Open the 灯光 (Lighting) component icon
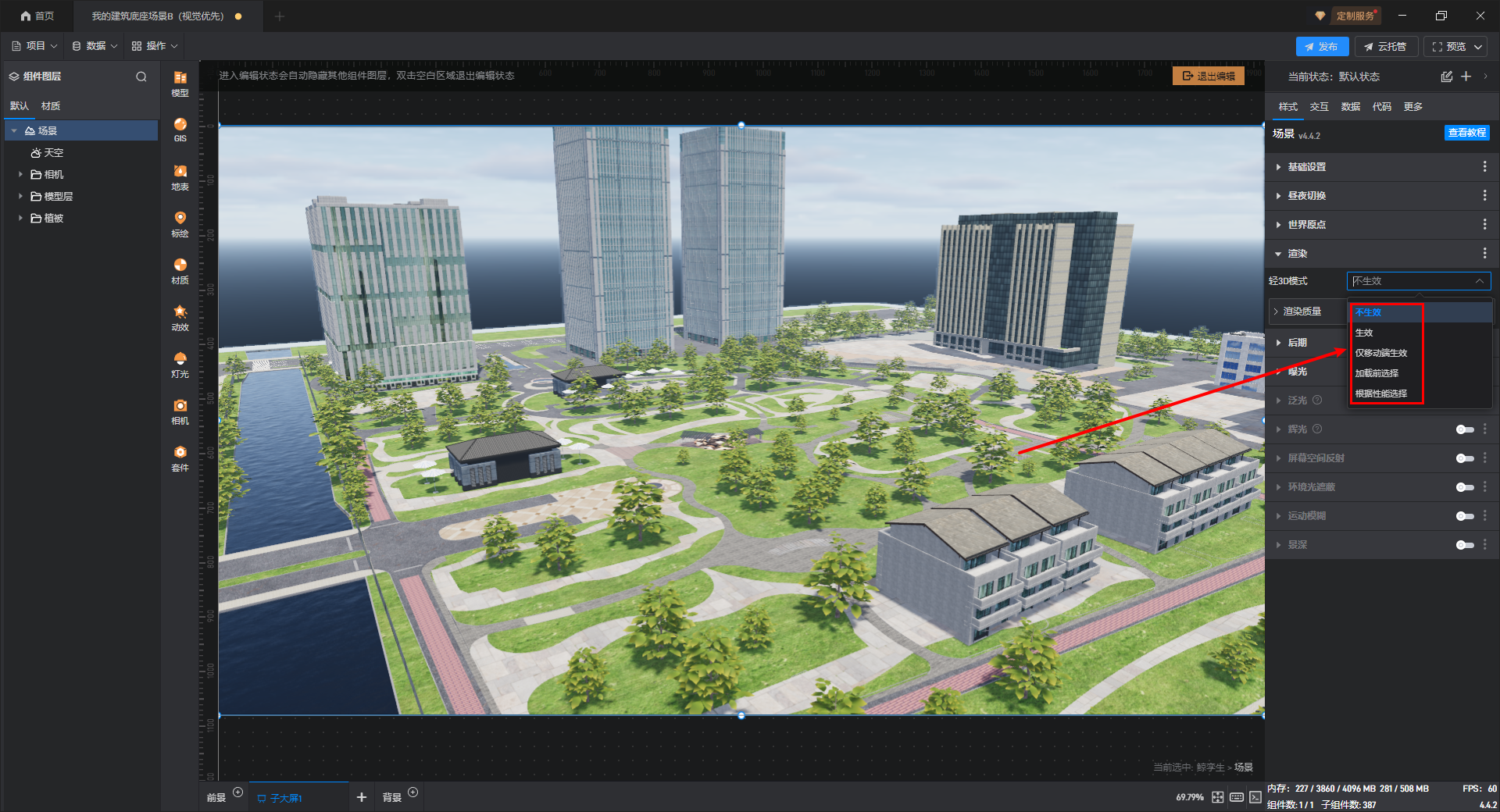The image size is (1500, 812). (180, 364)
